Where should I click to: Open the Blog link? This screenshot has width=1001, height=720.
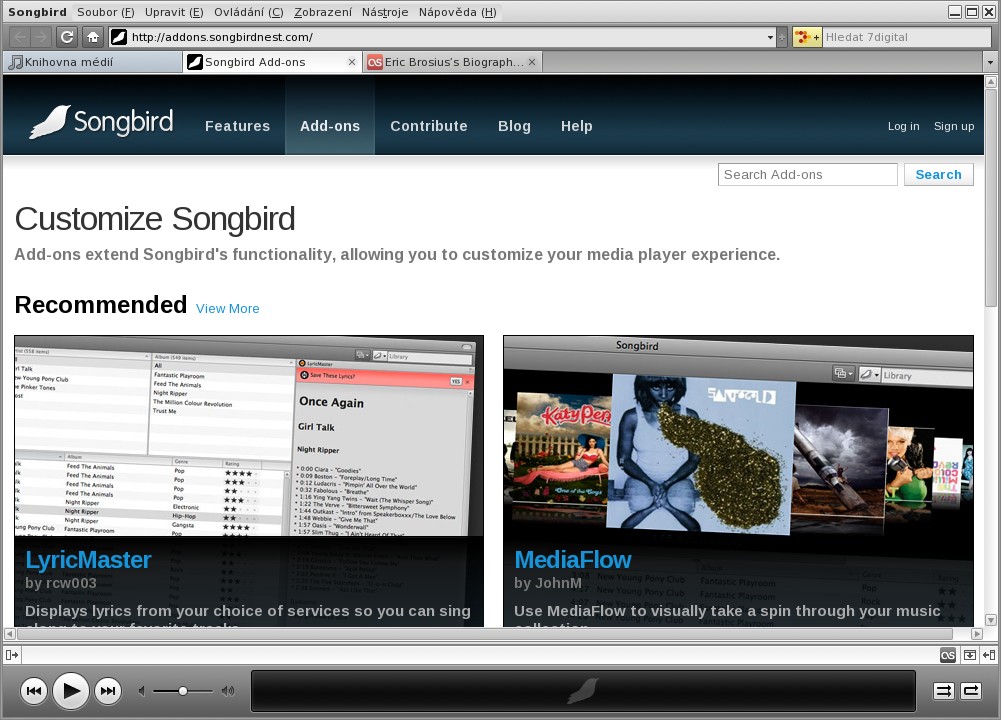(x=515, y=126)
